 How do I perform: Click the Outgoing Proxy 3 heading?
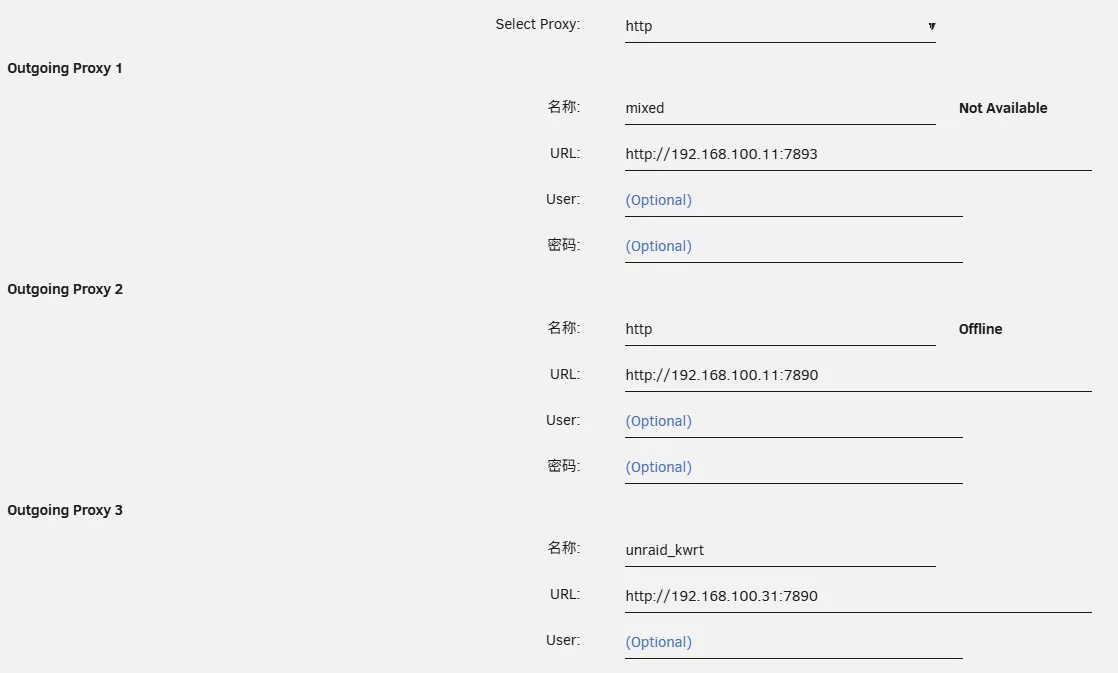(x=65, y=511)
